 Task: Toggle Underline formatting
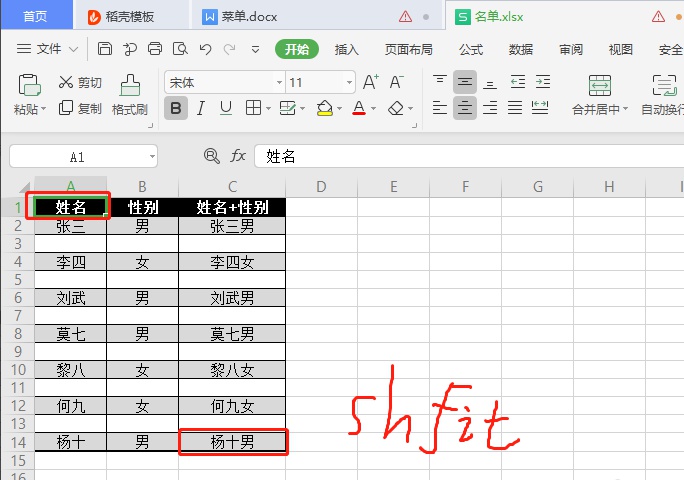click(x=226, y=108)
